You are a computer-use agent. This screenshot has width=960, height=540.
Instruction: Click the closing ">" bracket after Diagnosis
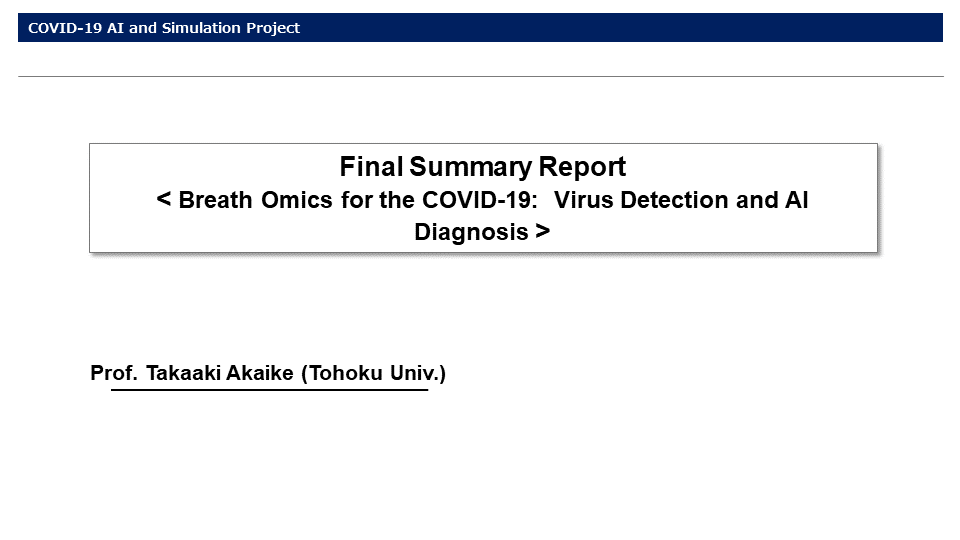(542, 231)
